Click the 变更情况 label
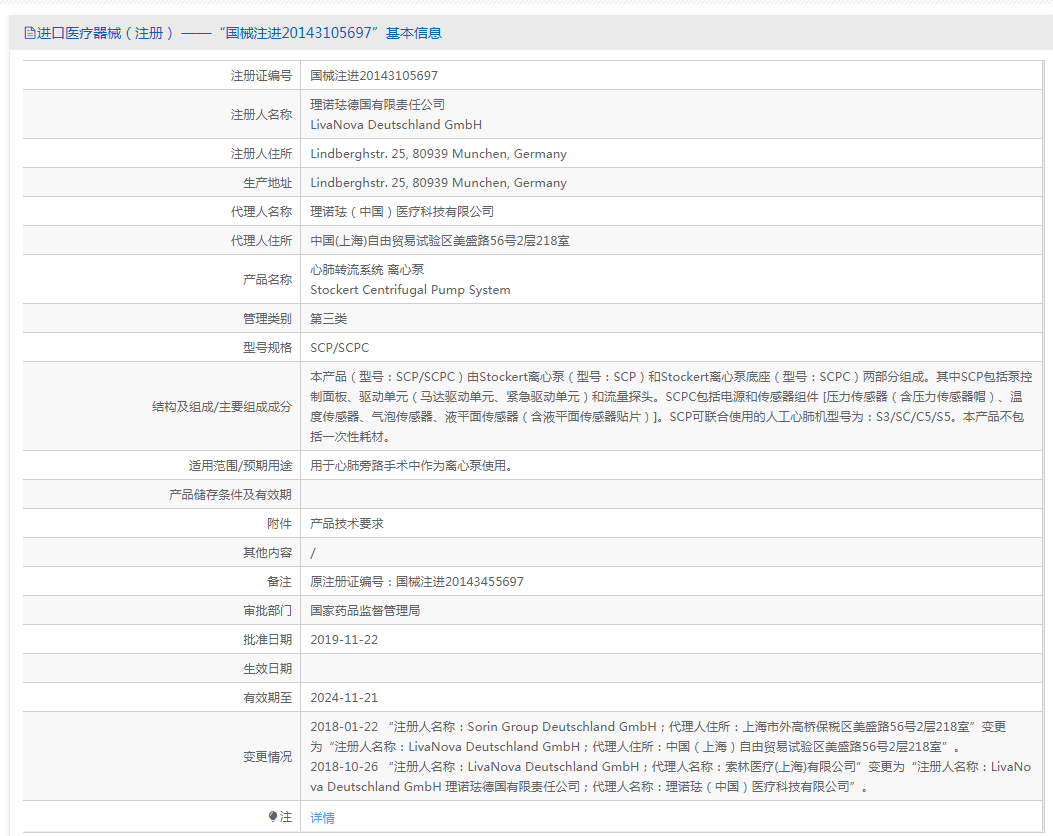 pos(267,757)
